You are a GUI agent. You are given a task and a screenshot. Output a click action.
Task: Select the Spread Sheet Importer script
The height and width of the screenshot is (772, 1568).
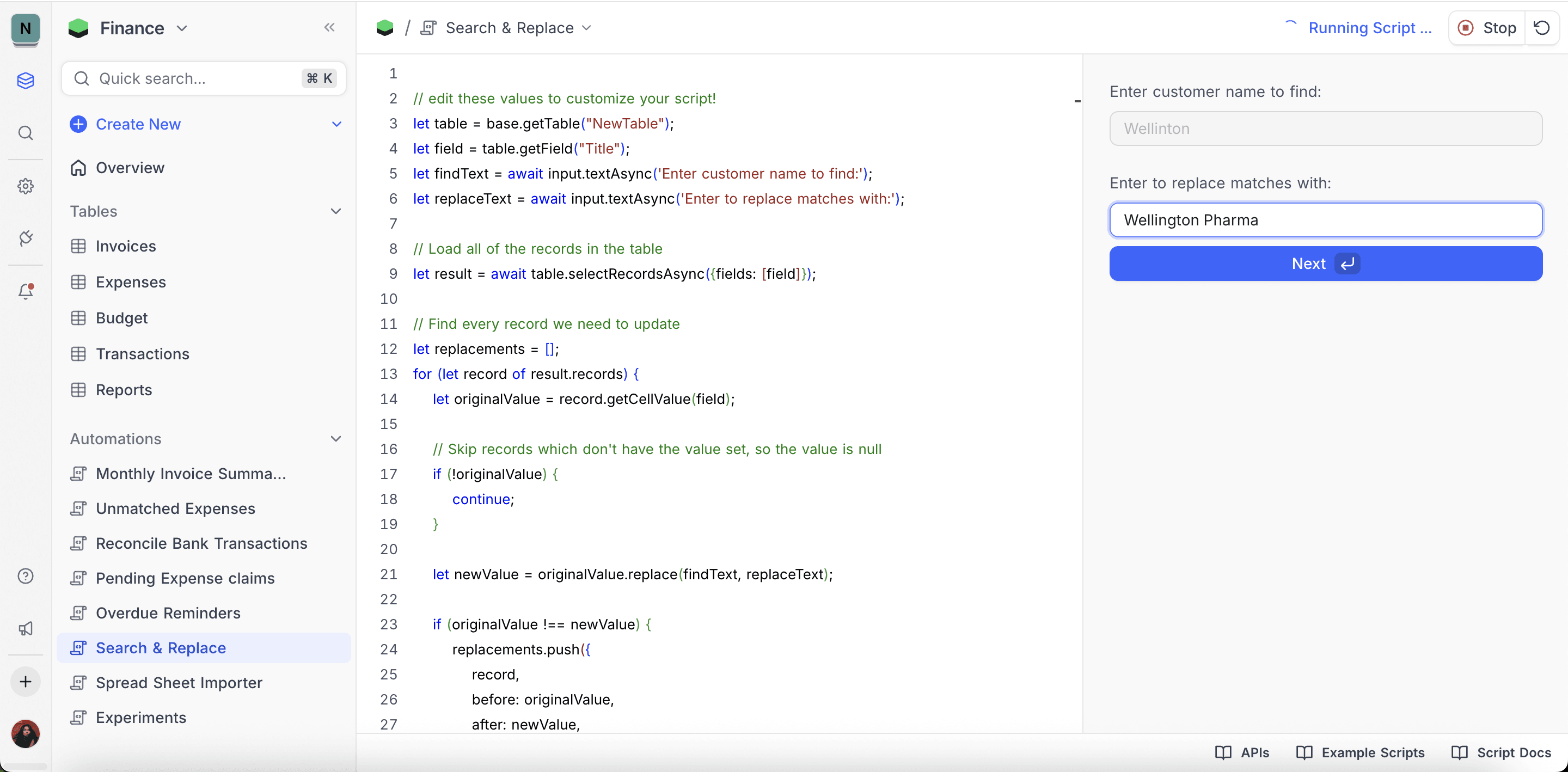tap(179, 683)
